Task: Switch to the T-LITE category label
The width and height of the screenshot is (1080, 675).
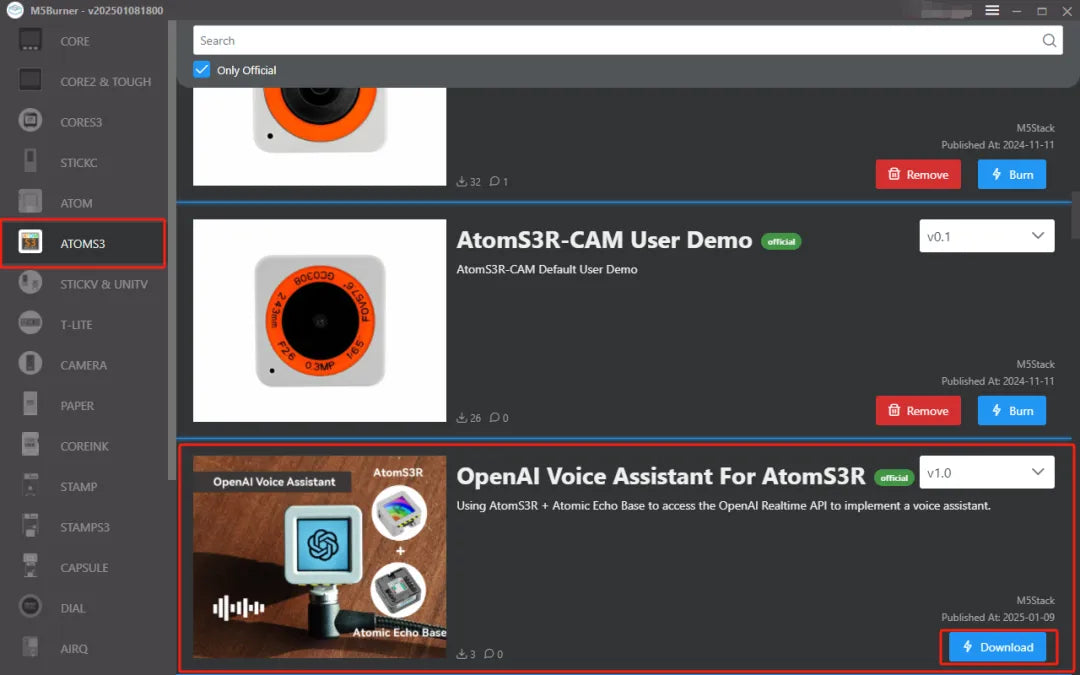Action: (76, 324)
